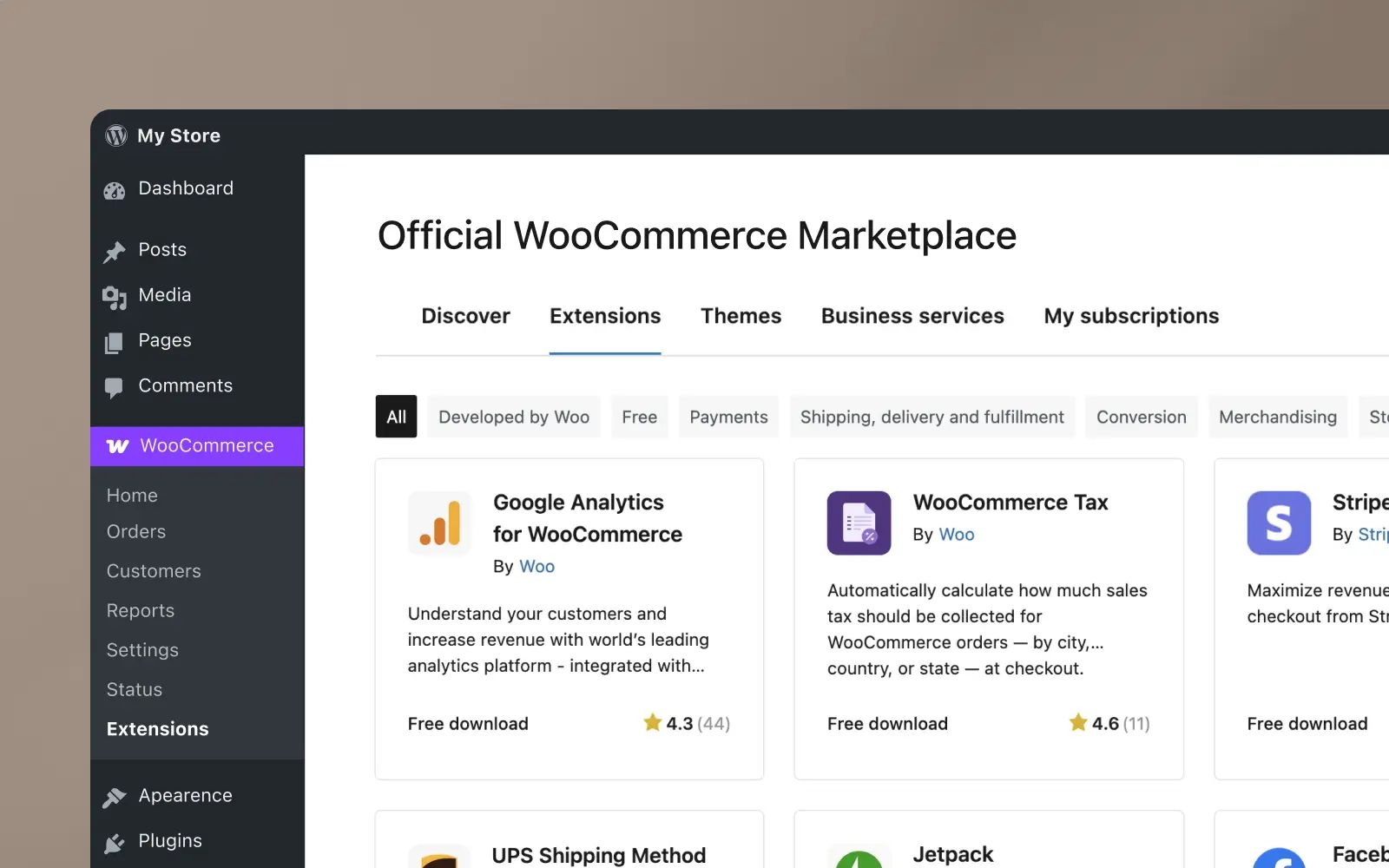The width and height of the screenshot is (1389, 868).
Task: Open WooCommerce Home submenu item
Action: point(132,496)
